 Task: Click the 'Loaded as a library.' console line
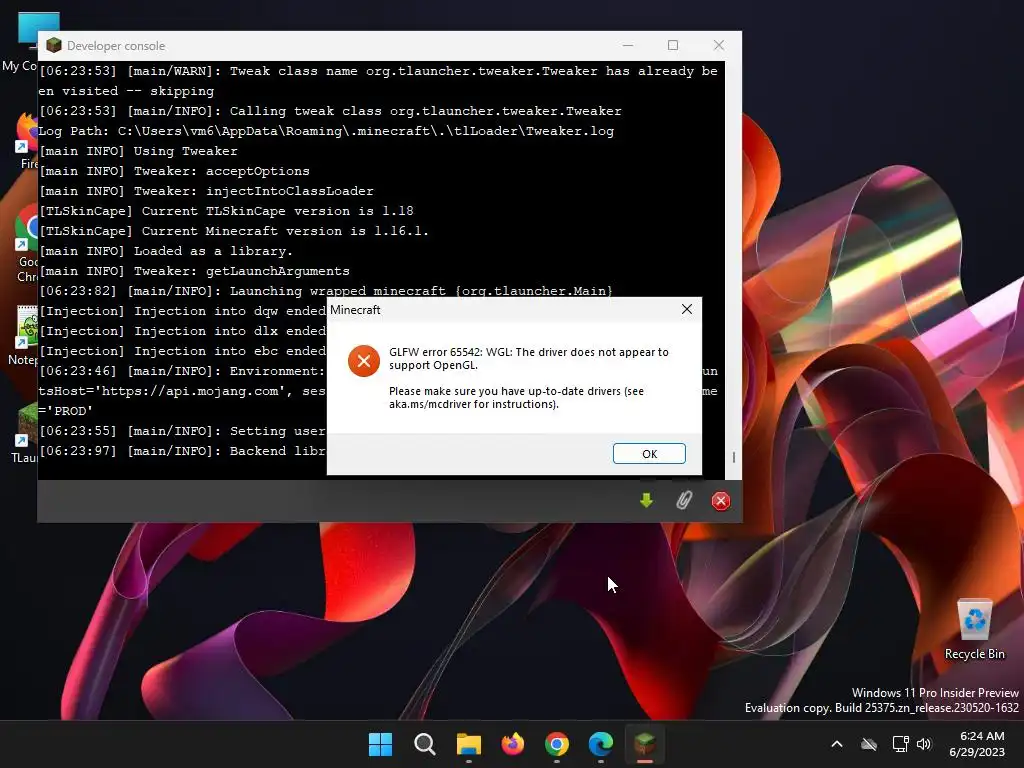tap(166, 251)
